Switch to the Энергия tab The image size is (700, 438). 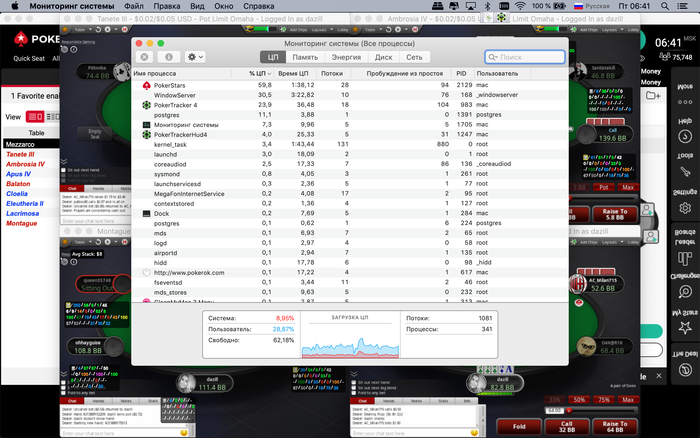pyautogui.click(x=346, y=57)
